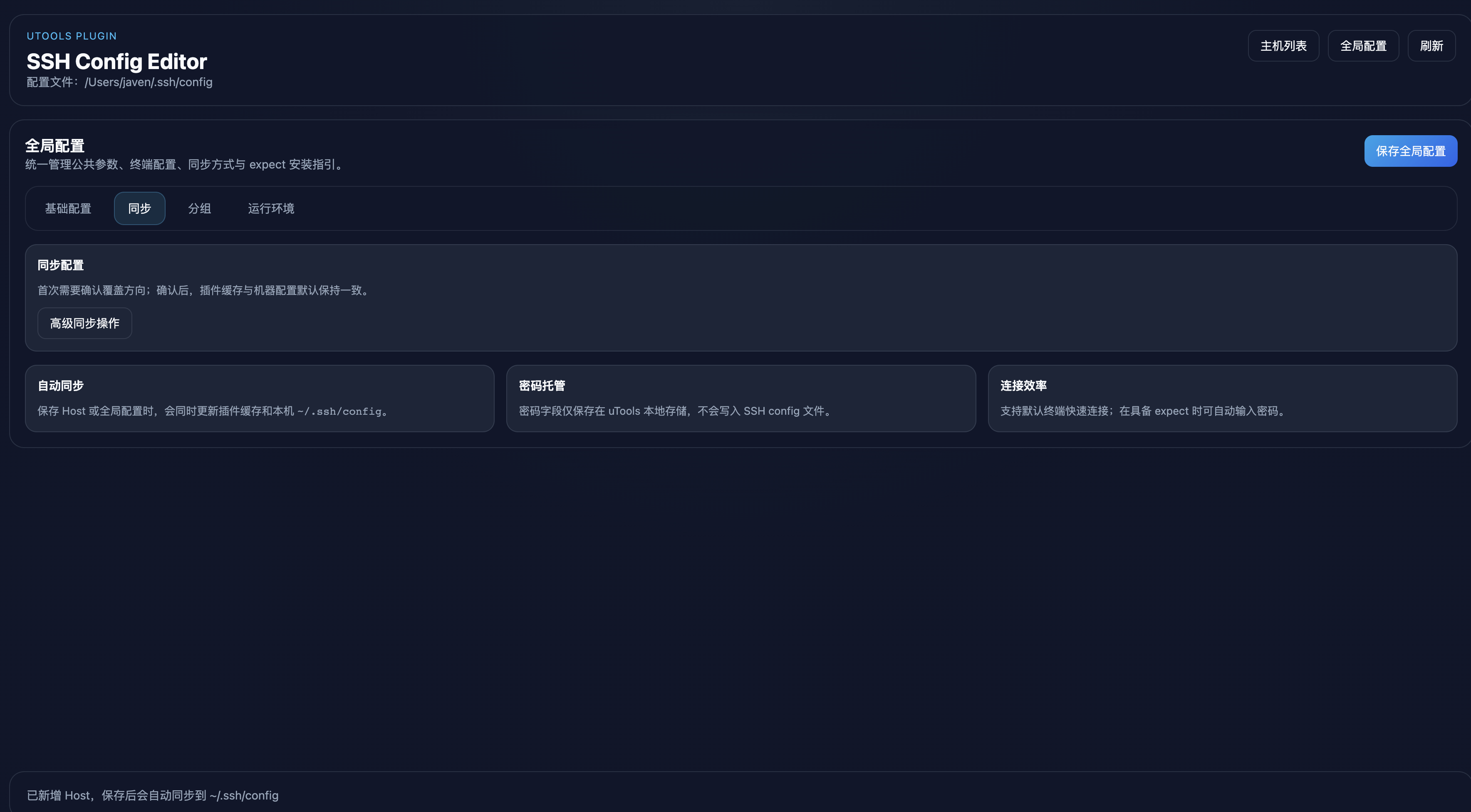Open the 分组 tab
Screen dimensions: 1471x812
[x=199, y=208]
